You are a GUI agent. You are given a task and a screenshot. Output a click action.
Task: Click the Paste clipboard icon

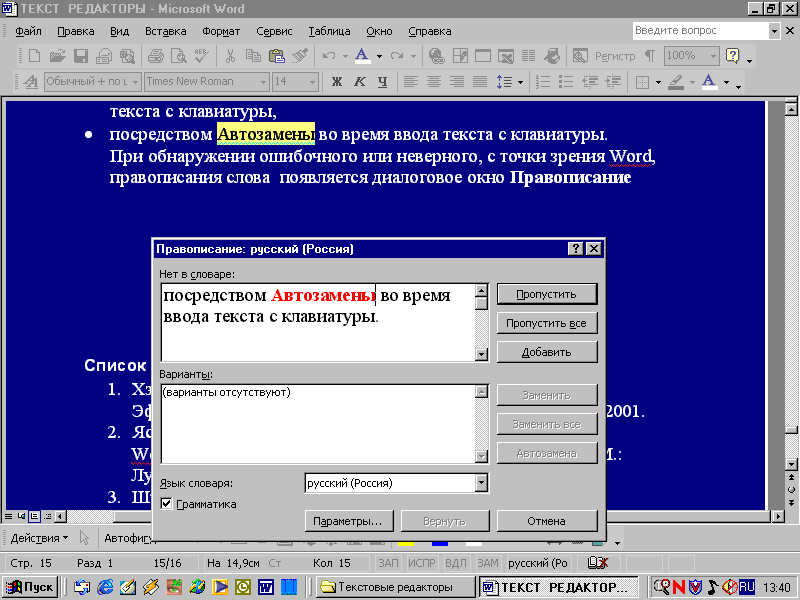pyautogui.click(x=277, y=56)
